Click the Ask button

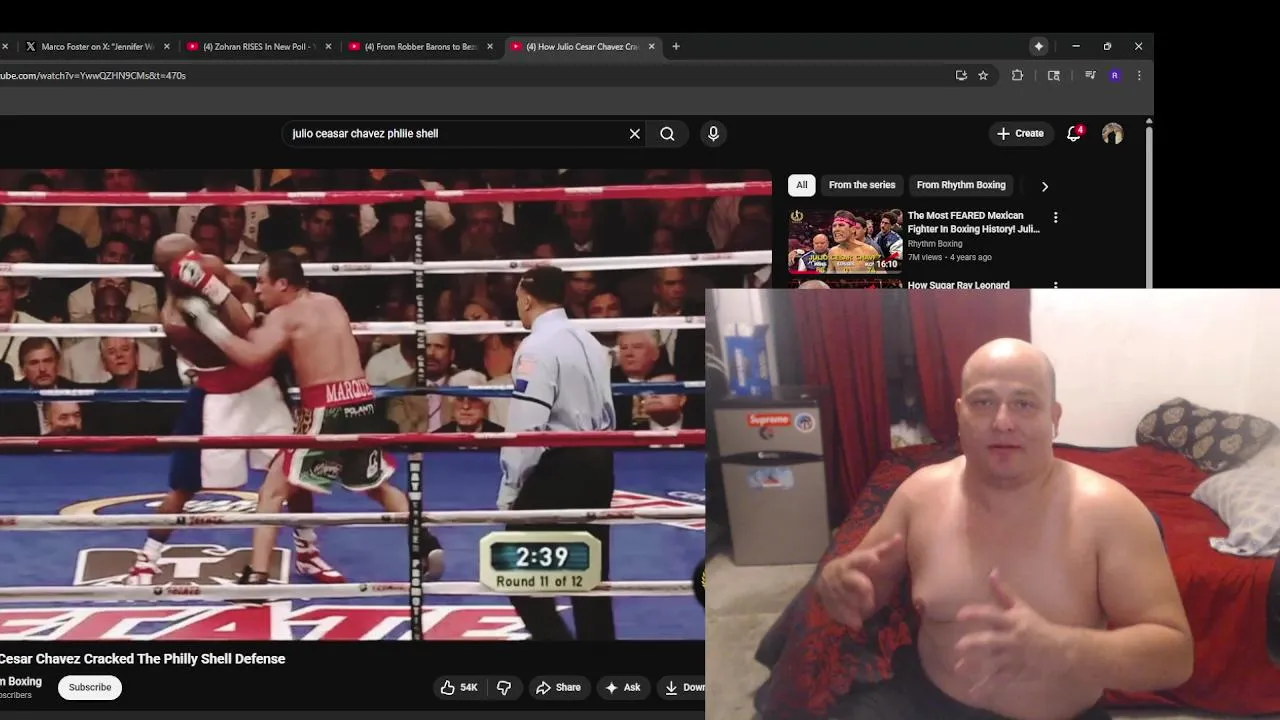[622, 687]
